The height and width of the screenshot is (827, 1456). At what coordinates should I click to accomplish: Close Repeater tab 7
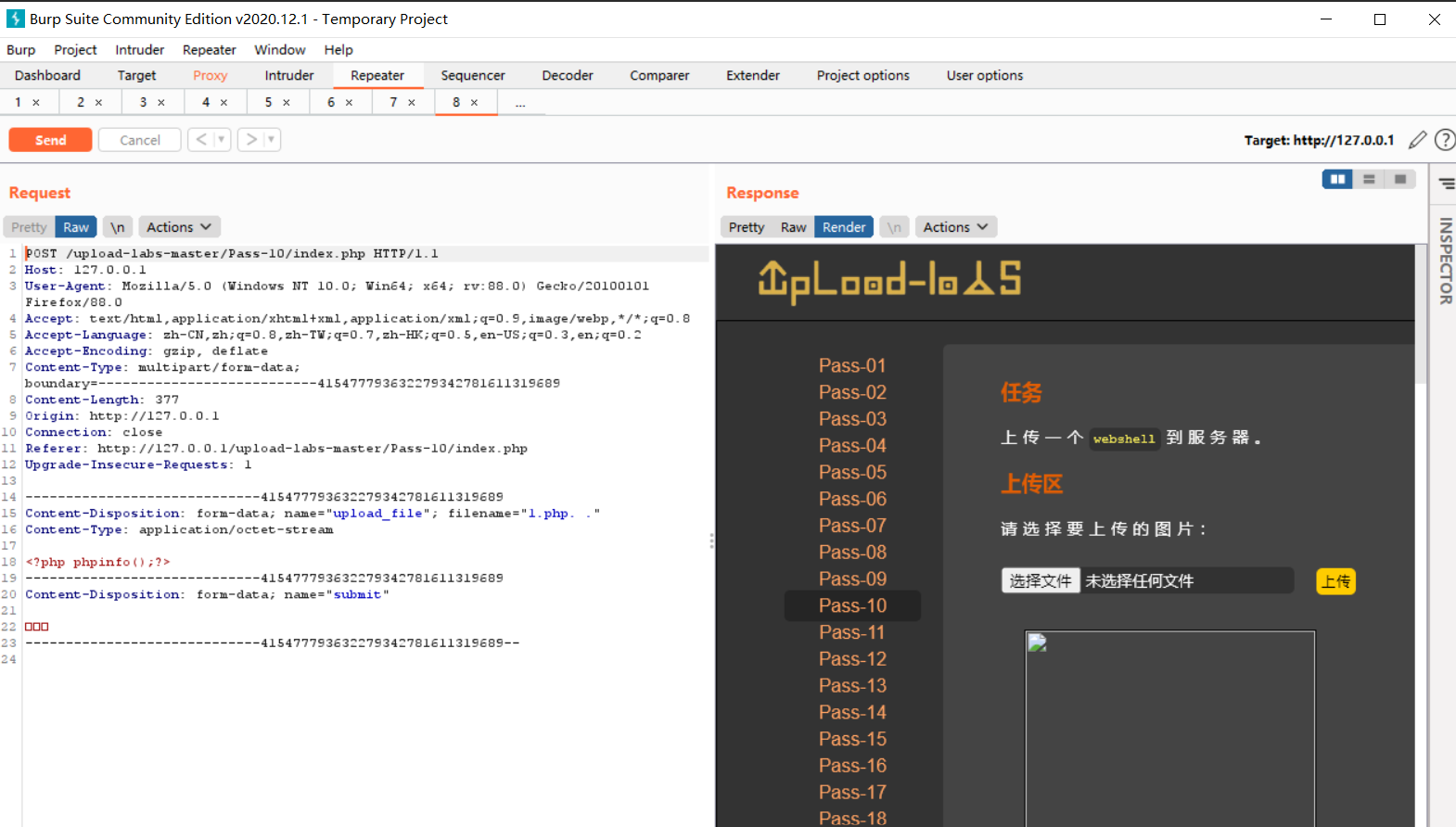point(412,103)
